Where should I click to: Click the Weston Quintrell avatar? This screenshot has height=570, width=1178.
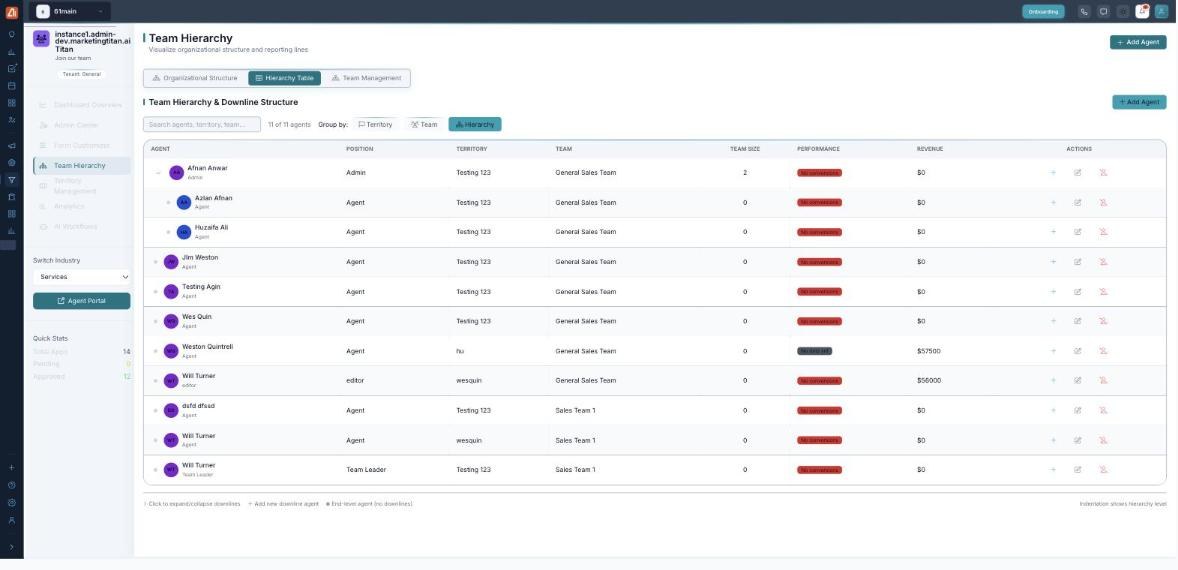171,351
